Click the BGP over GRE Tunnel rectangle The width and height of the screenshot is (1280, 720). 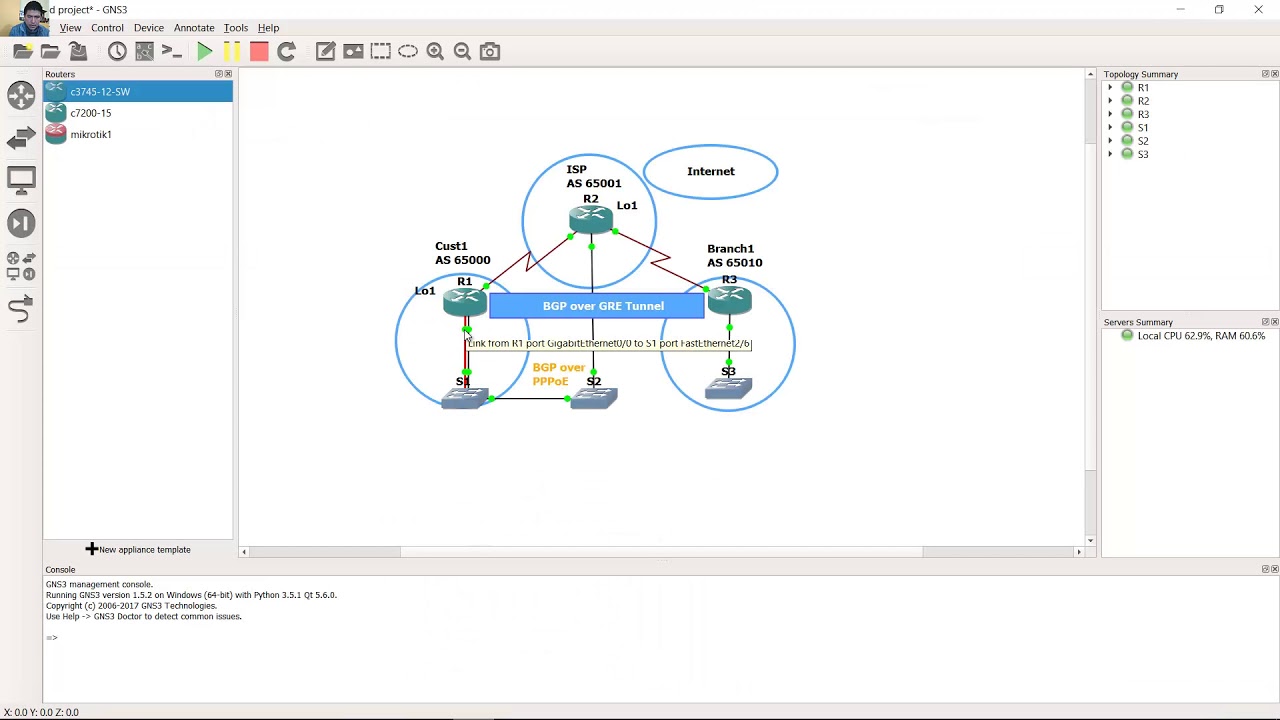tap(597, 306)
